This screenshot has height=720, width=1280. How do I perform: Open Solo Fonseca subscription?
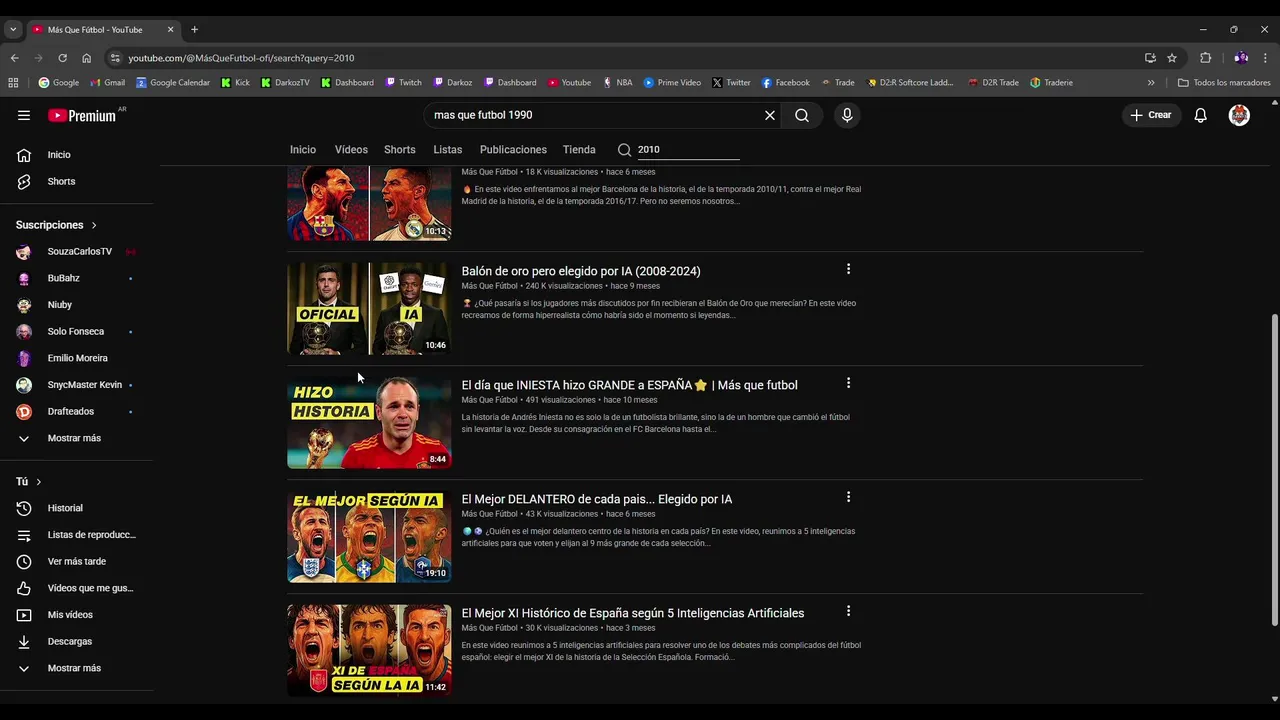[76, 331]
